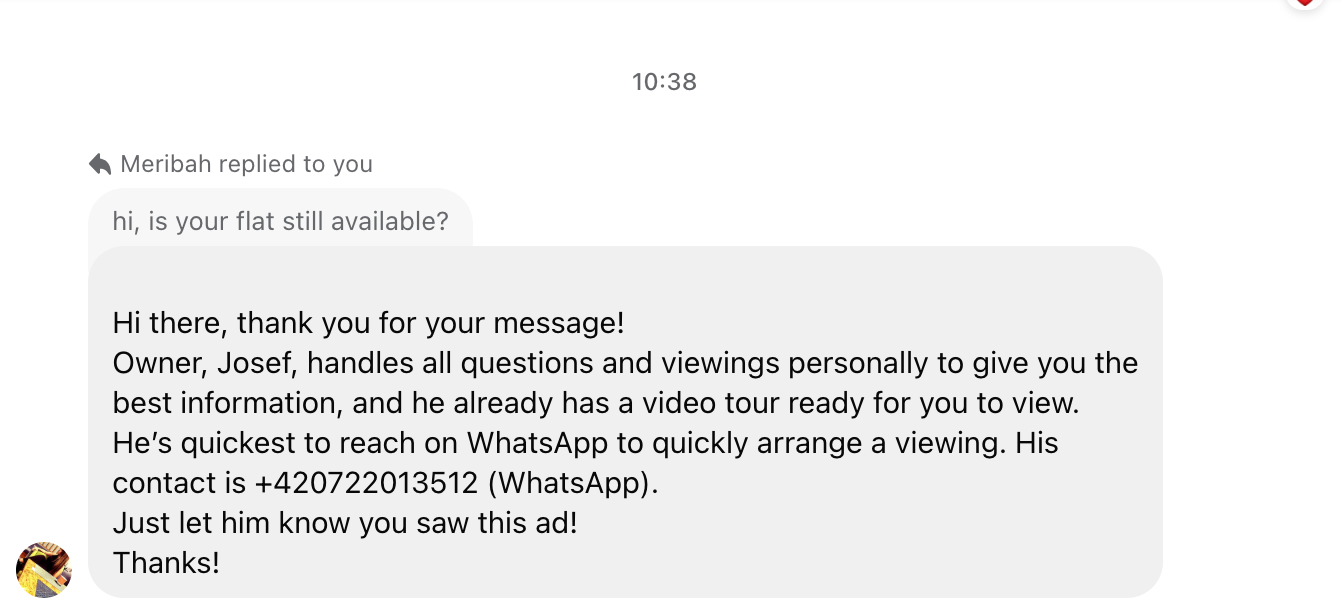Click "contact is" text before the number
1342x608 pixels.
(179, 483)
